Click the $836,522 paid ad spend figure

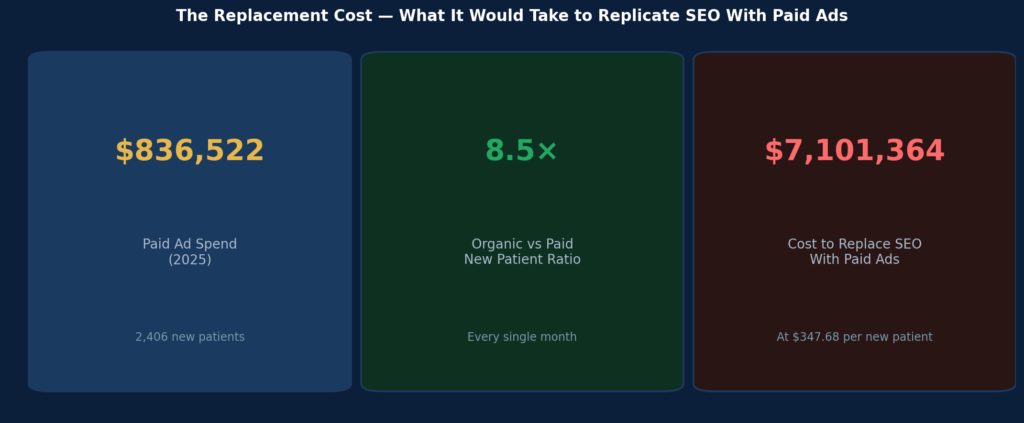(189, 151)
